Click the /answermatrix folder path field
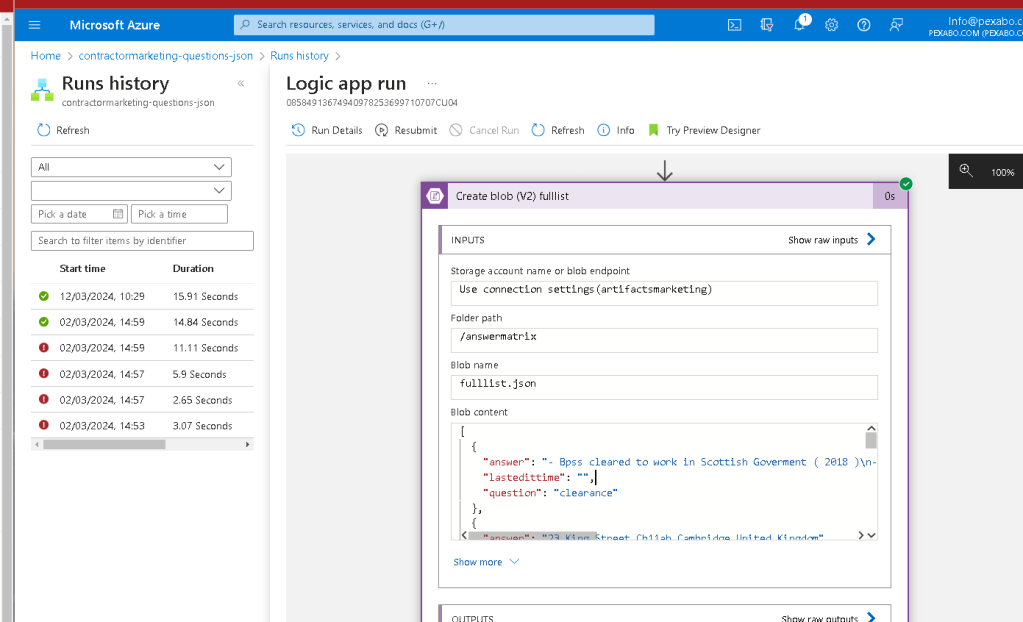Viewport: 1023px width, 622px height. pyautogui.click(x=664, y=340)
